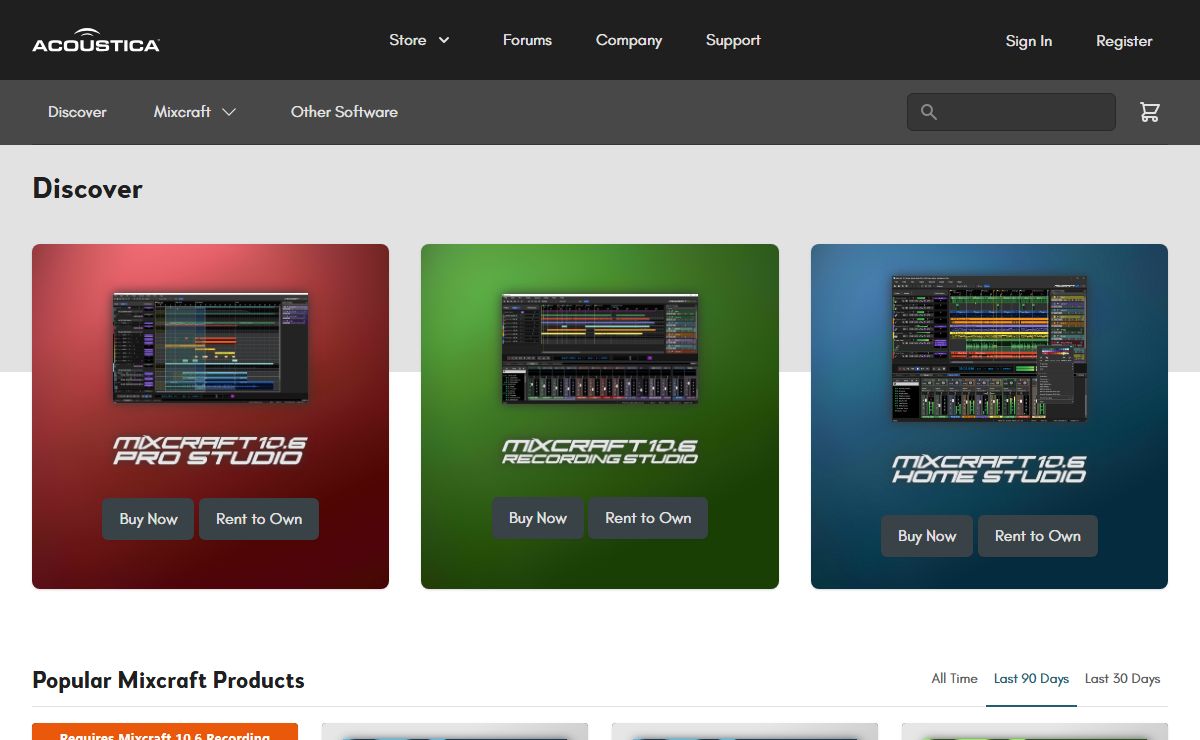Click the search magnifier icon

(x=929, y=112)
